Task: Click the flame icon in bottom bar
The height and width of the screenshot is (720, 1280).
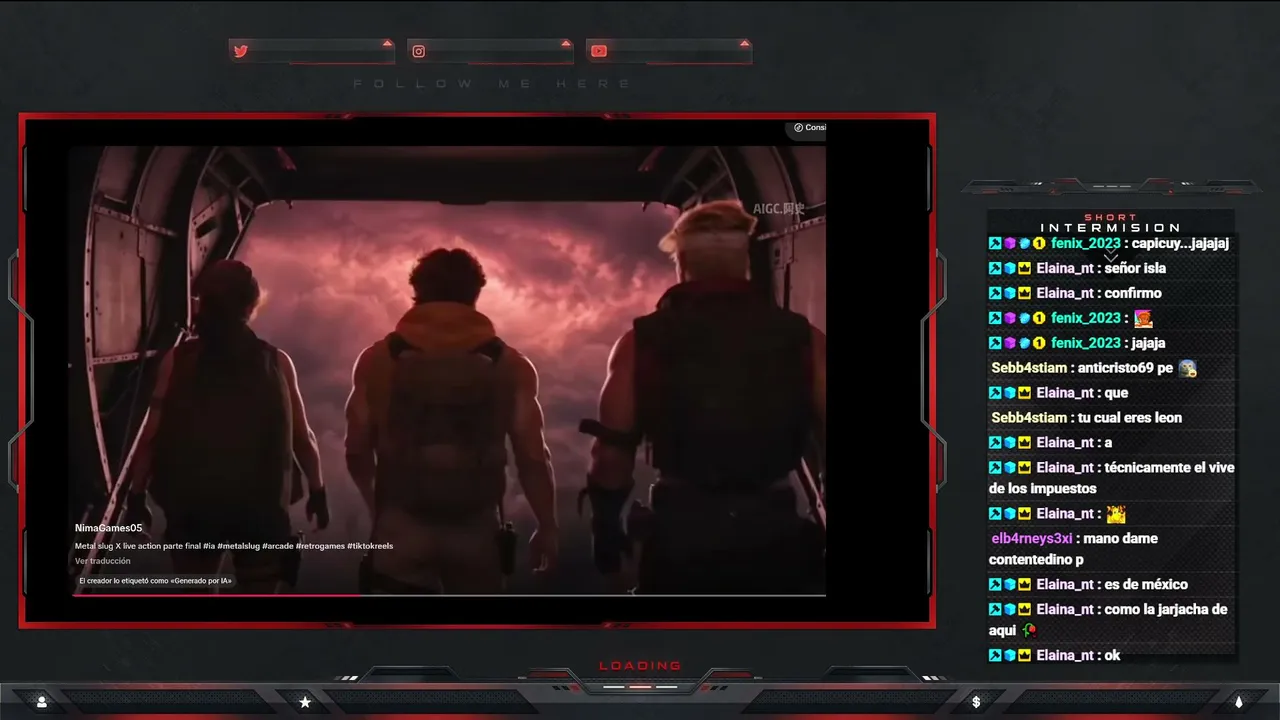Action: [x=1239, y=702]
